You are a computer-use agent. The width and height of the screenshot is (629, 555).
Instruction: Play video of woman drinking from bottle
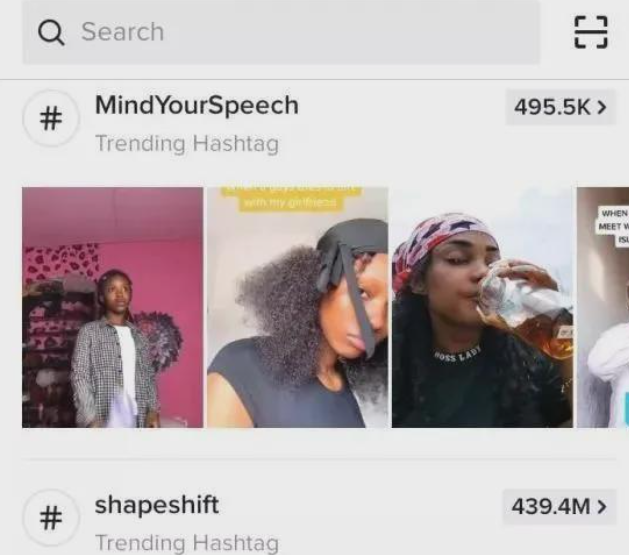[482, 307]
